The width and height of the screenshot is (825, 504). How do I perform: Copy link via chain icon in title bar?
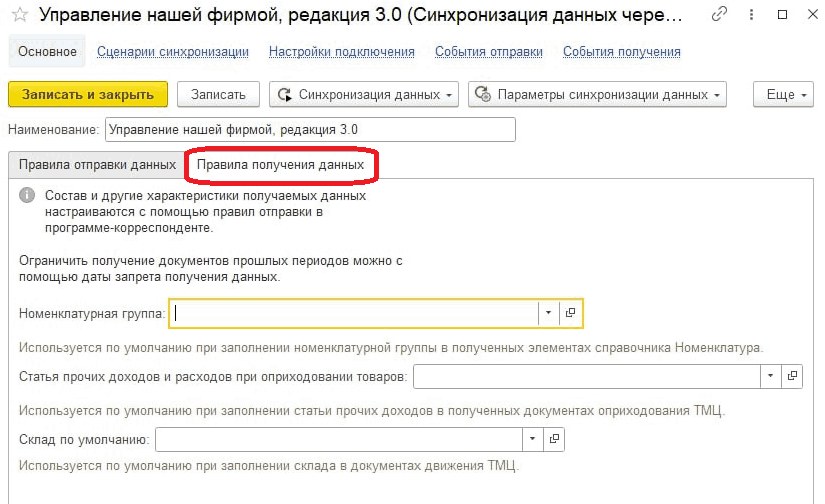click(719, 14)
